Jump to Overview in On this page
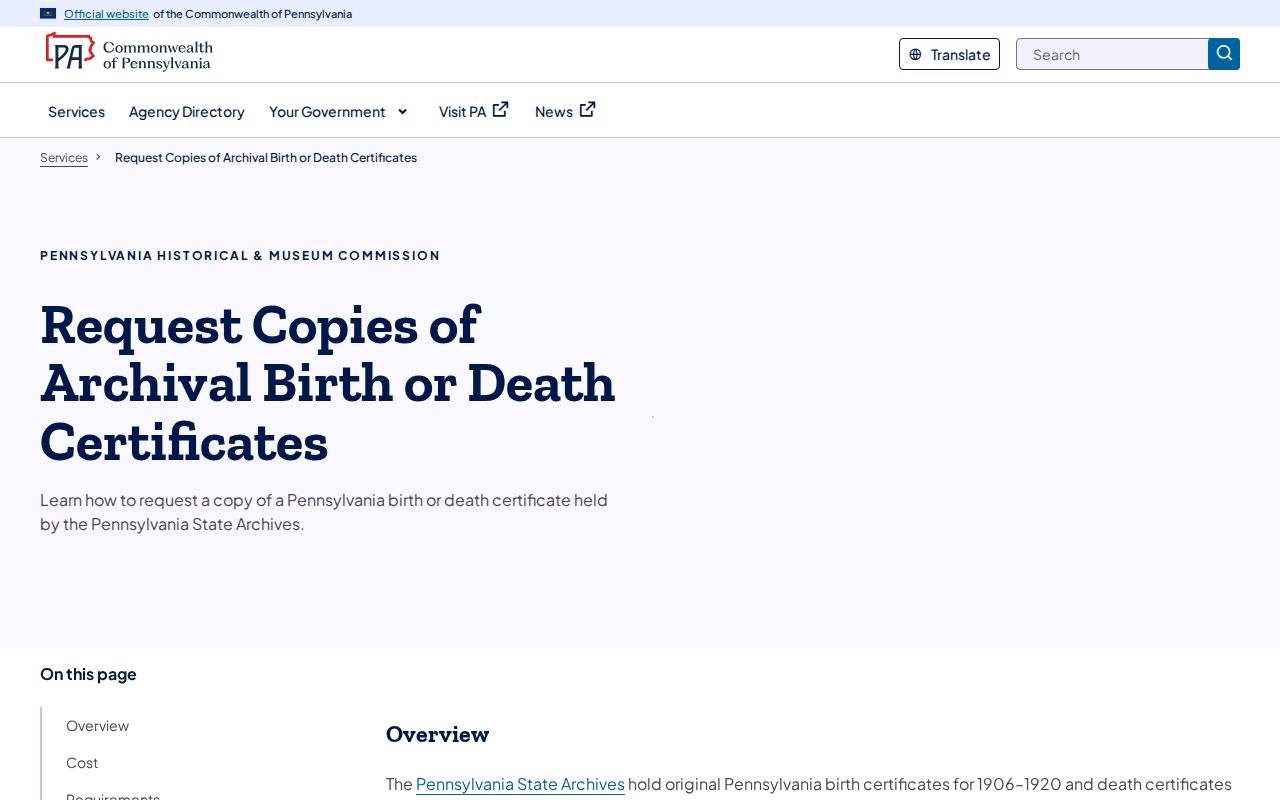The width and height of the screenshot is (1280, 800). [x=98, y=726]
